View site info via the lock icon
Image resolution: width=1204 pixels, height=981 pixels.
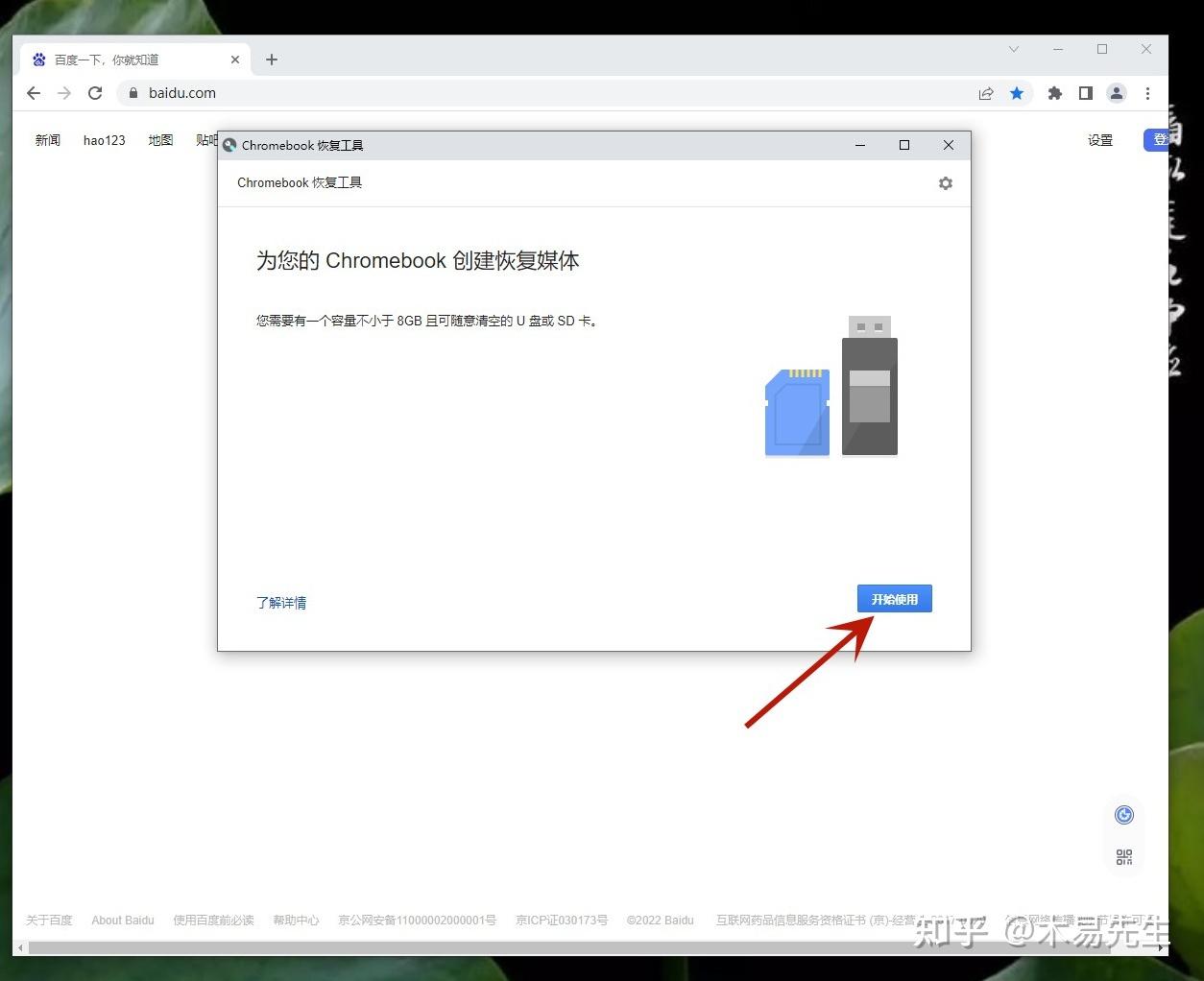(x=133, y=93)
